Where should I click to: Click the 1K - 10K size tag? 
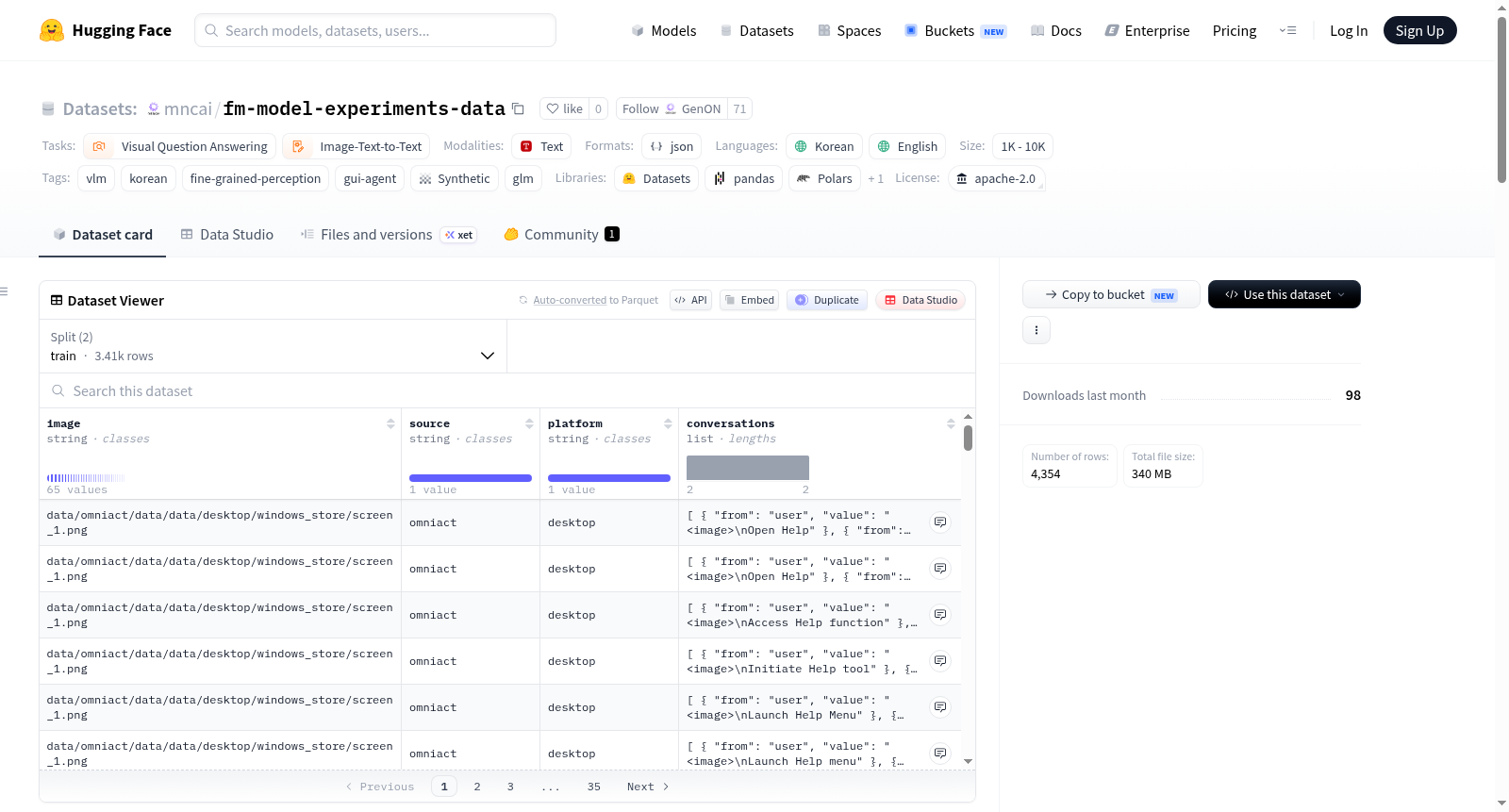(1023, 146)
